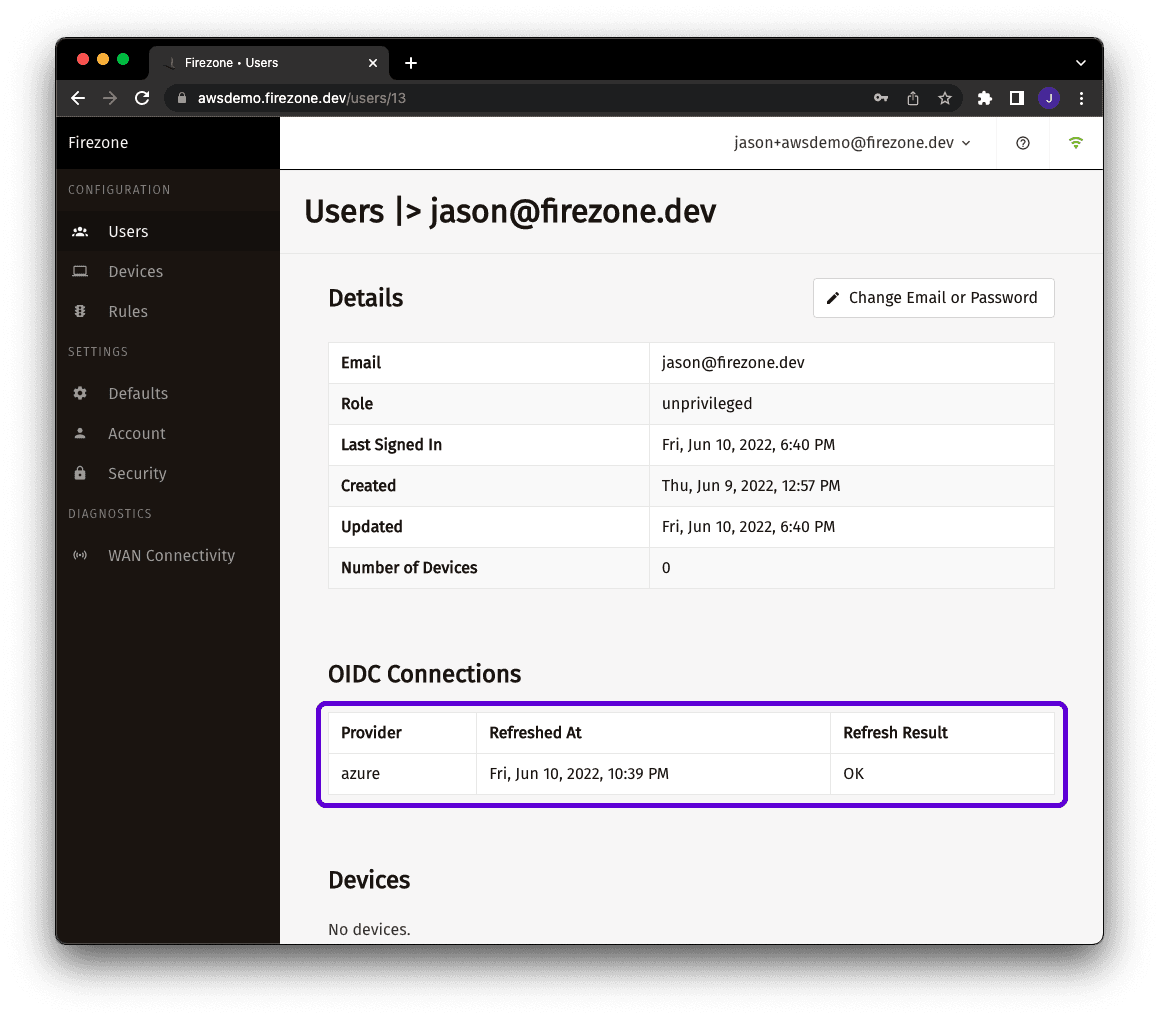The height and width of the screenshot is (1018, 1159).
Task: Open the Devices page via its laptop icon
Action: point(80,271)
